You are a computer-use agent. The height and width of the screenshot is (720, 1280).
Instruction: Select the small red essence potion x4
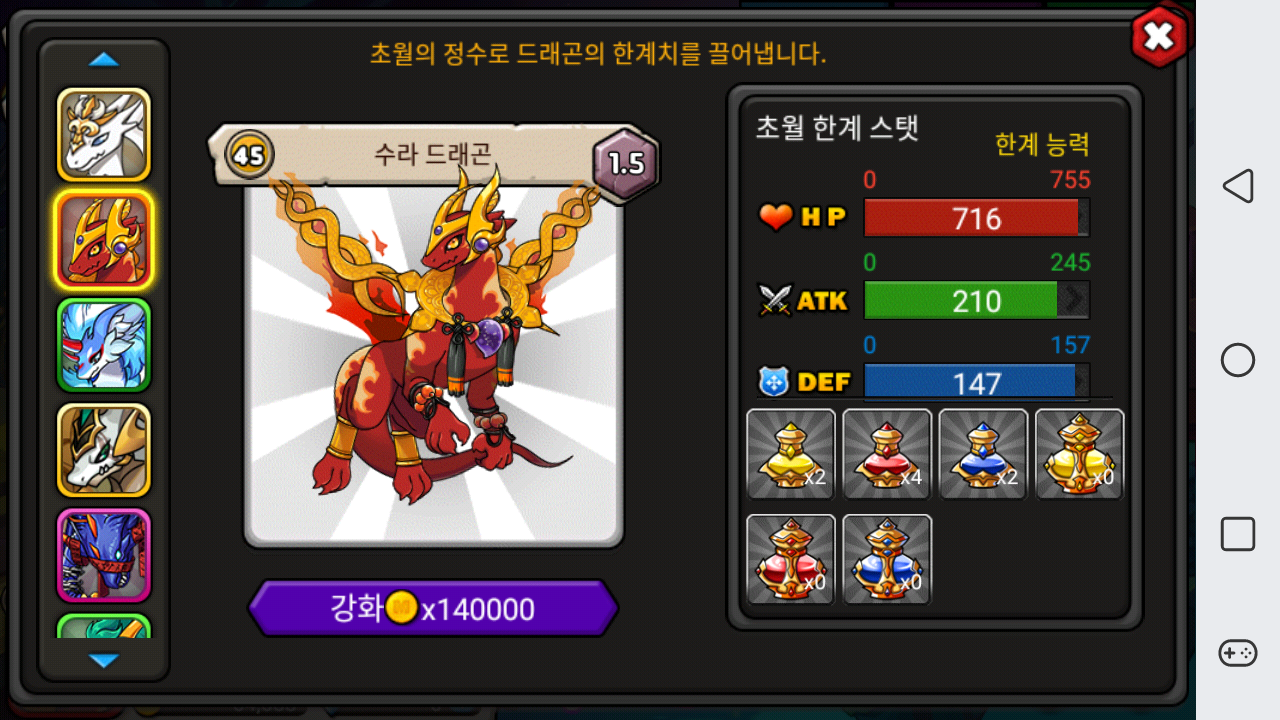coord(887,454)
